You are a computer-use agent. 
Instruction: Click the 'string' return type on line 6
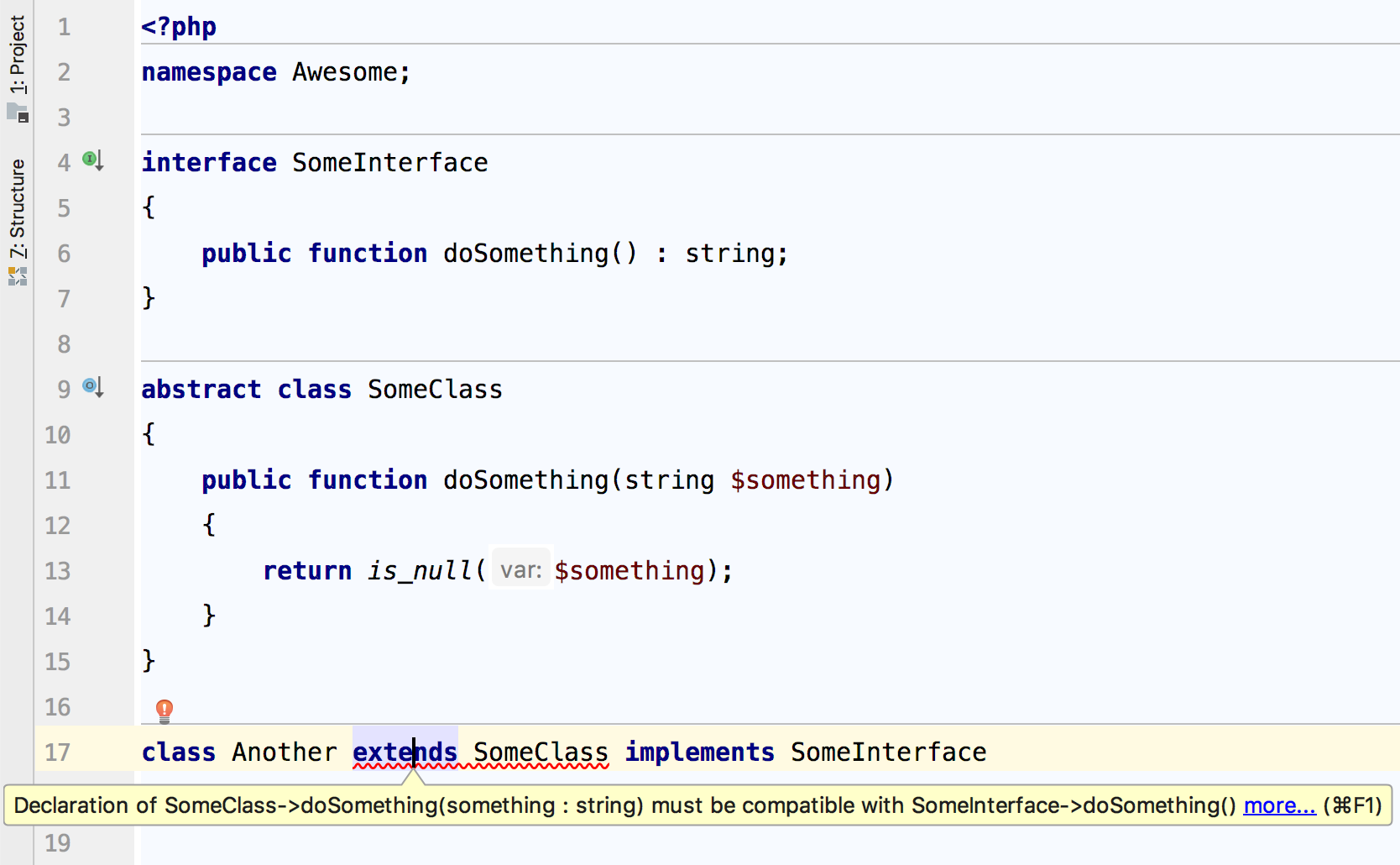730,253
